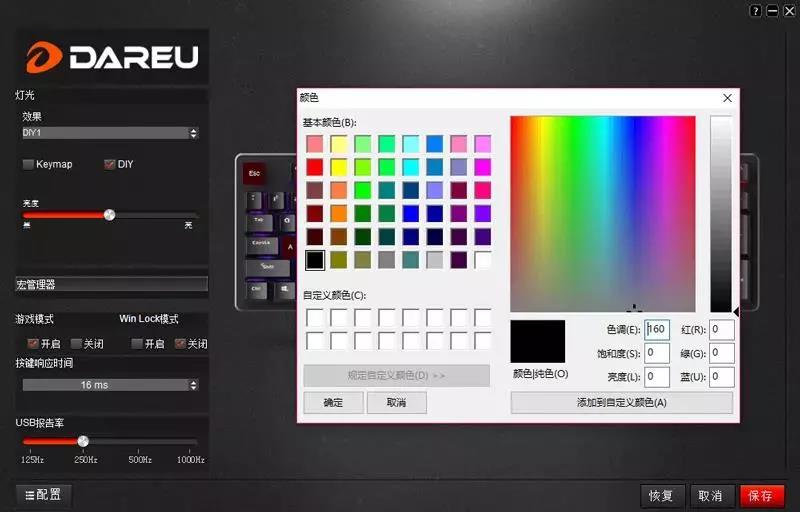Set 游戏模式 to 关闭
This screenshot has height=512, width=800.
click(x=76, y=344)
